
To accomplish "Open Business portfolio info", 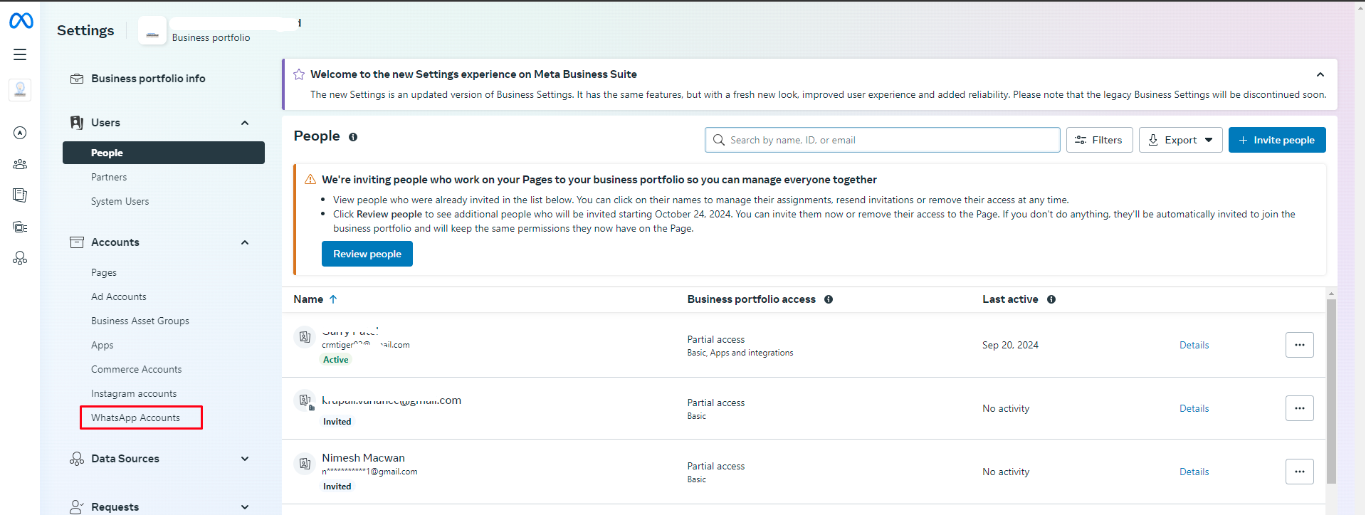I will pyautogui.click(x=148, y=78).
